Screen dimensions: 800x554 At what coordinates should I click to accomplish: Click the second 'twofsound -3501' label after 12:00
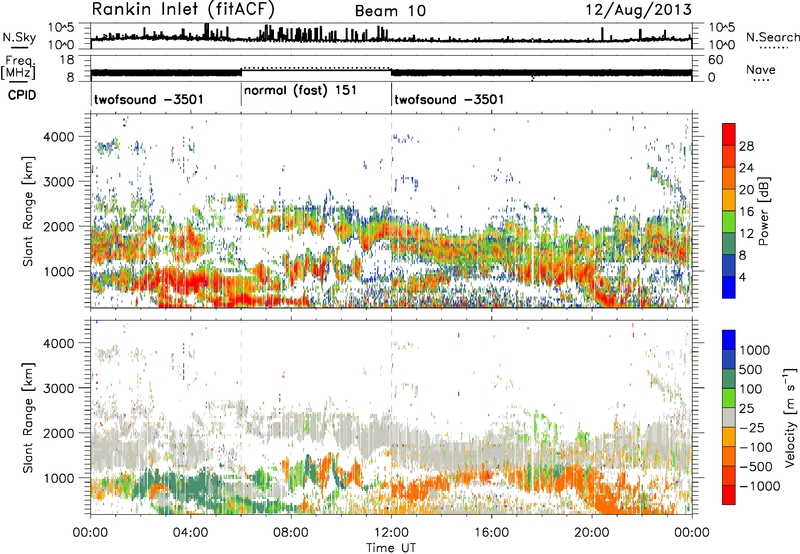click(449, 99)
